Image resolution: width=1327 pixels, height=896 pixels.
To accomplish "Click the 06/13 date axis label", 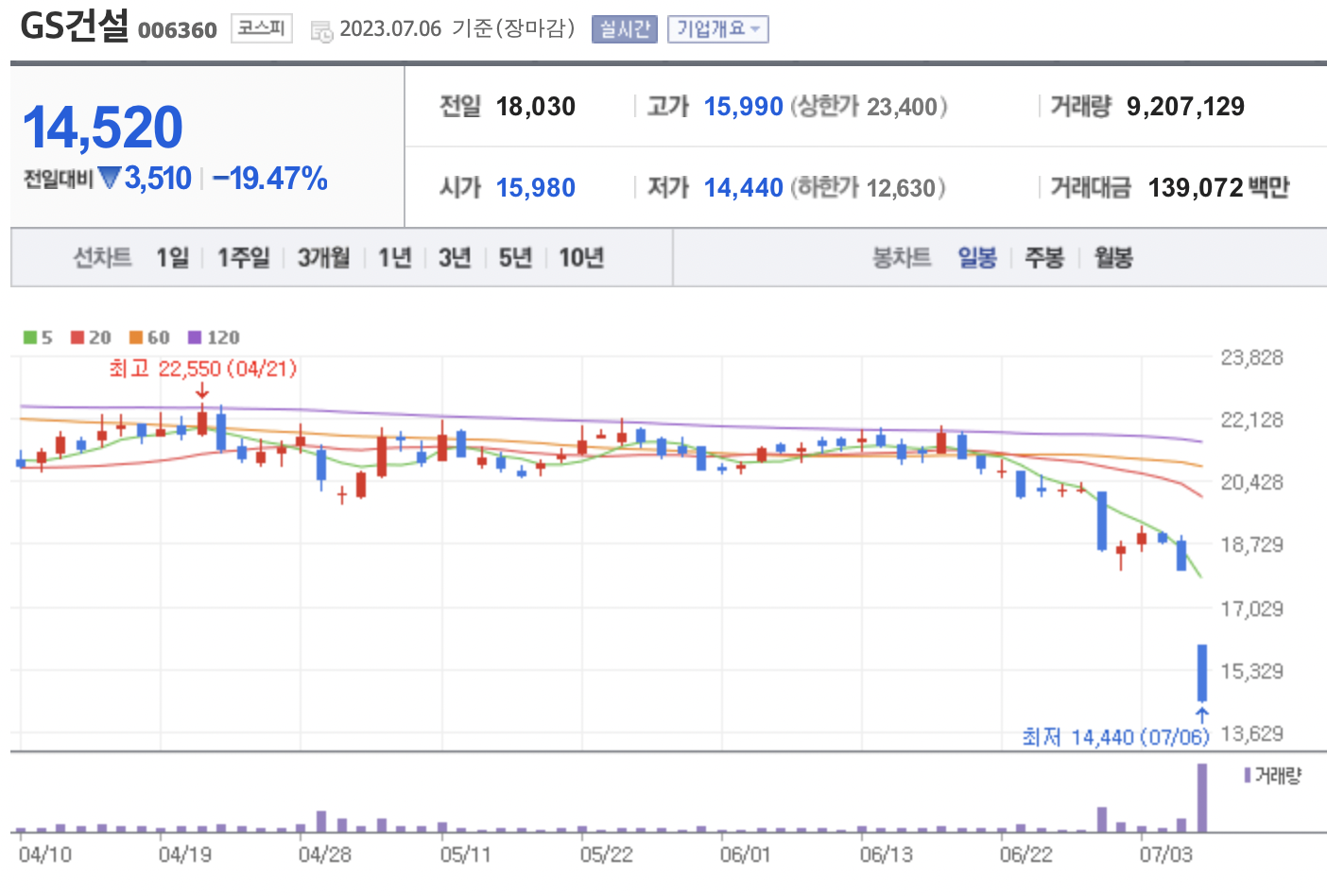I will (x=886, y=855).
